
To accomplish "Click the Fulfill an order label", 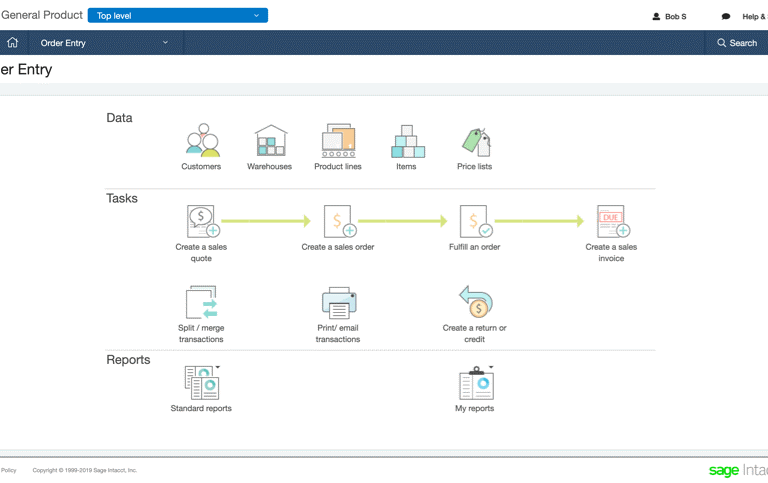I will pos(475,247).
